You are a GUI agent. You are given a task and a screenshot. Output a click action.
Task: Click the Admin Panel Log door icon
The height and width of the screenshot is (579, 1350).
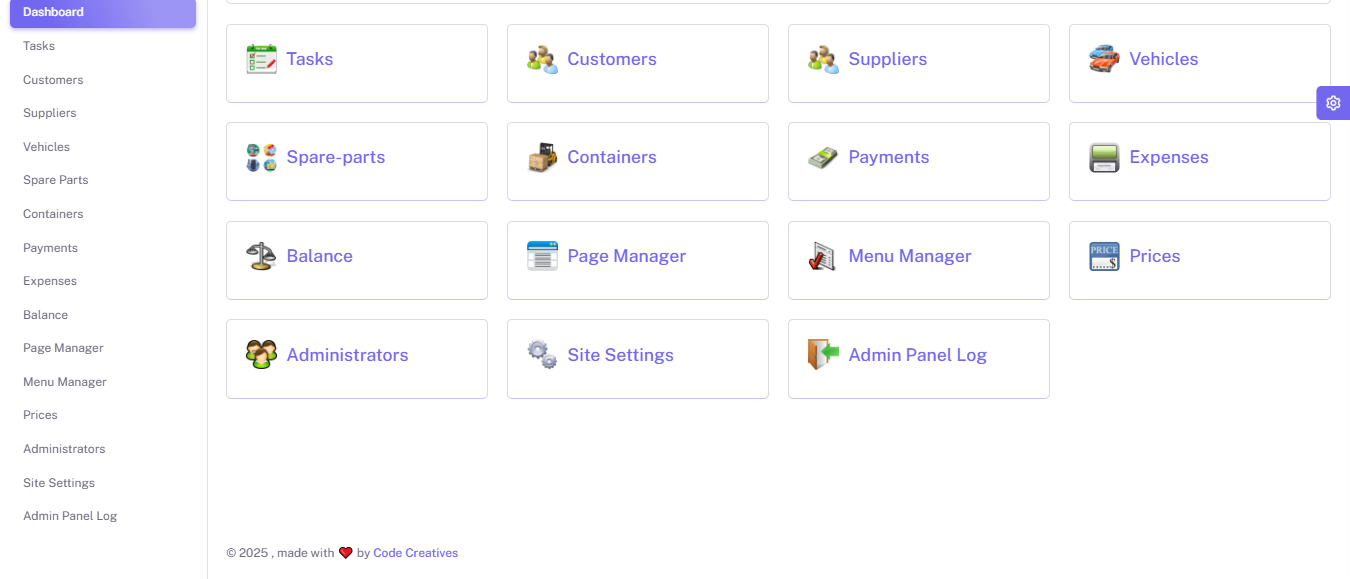pyautogui.click(x=823, y=355)
